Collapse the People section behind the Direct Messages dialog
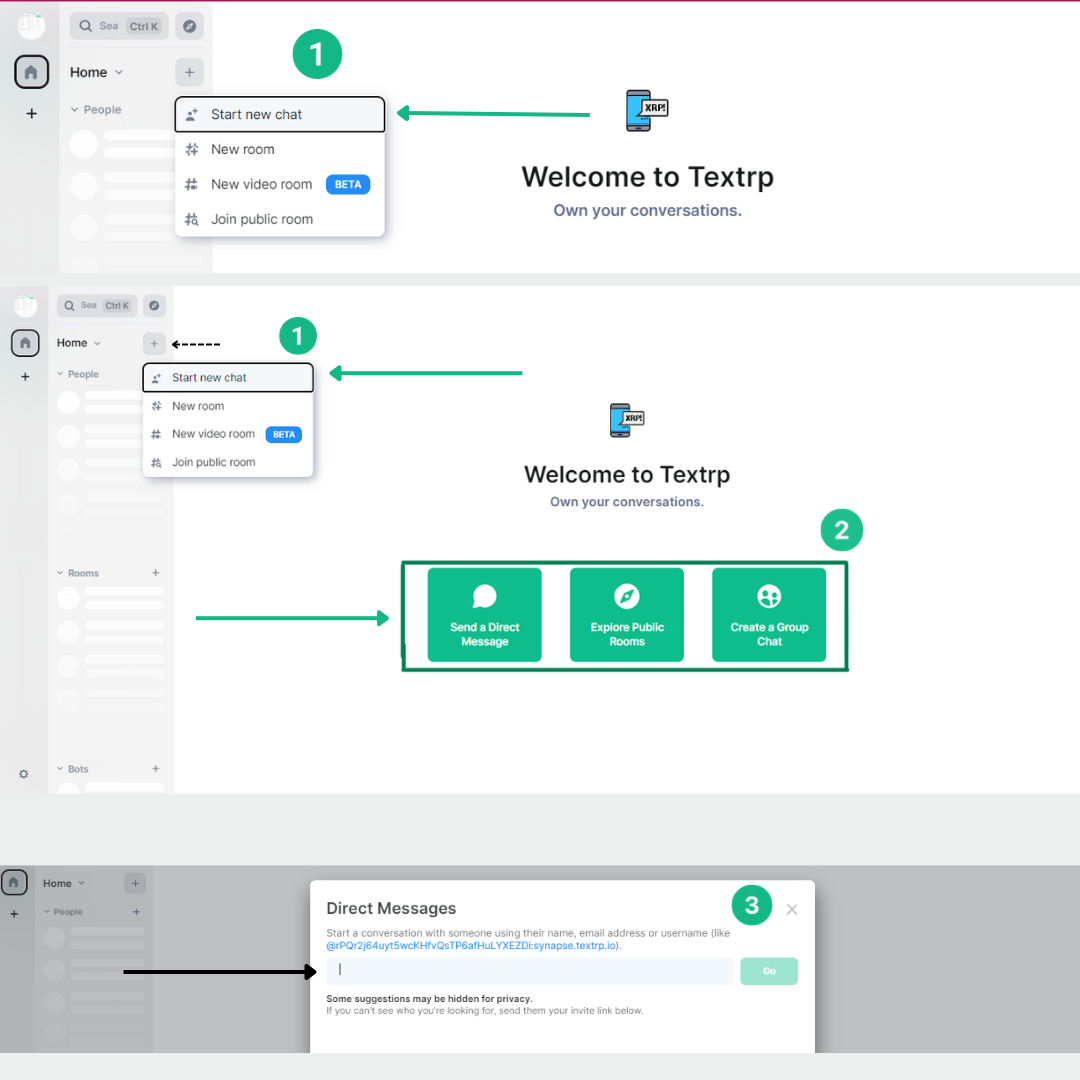This screenshot has width=1080, height=1080. tap(47, 912)
